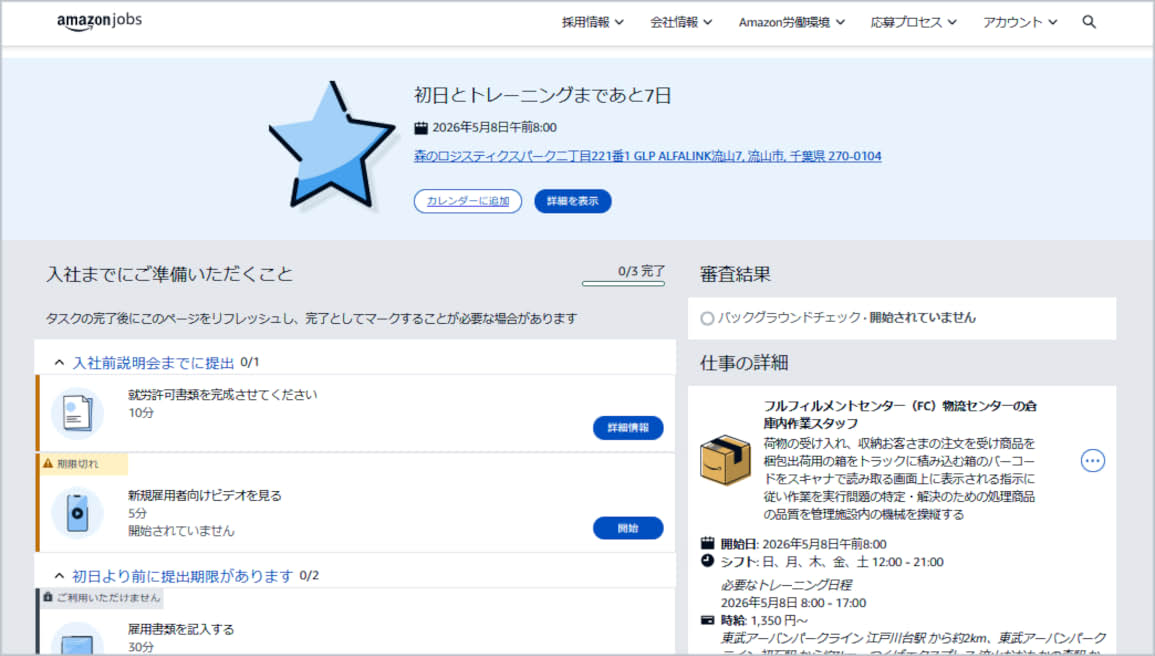Click the calendar icon beside 開始日
Screen dimensions: 1155x656
pyautogui.click(x=707, y=543)
